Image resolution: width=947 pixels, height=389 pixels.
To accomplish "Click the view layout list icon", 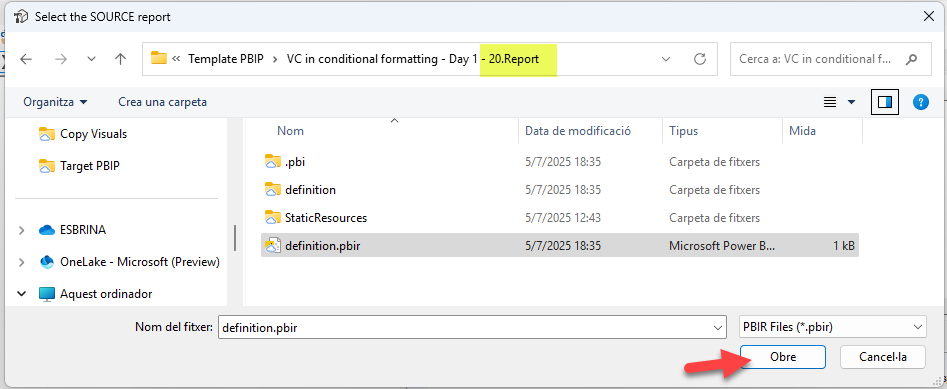I will (x=830, y=102).
